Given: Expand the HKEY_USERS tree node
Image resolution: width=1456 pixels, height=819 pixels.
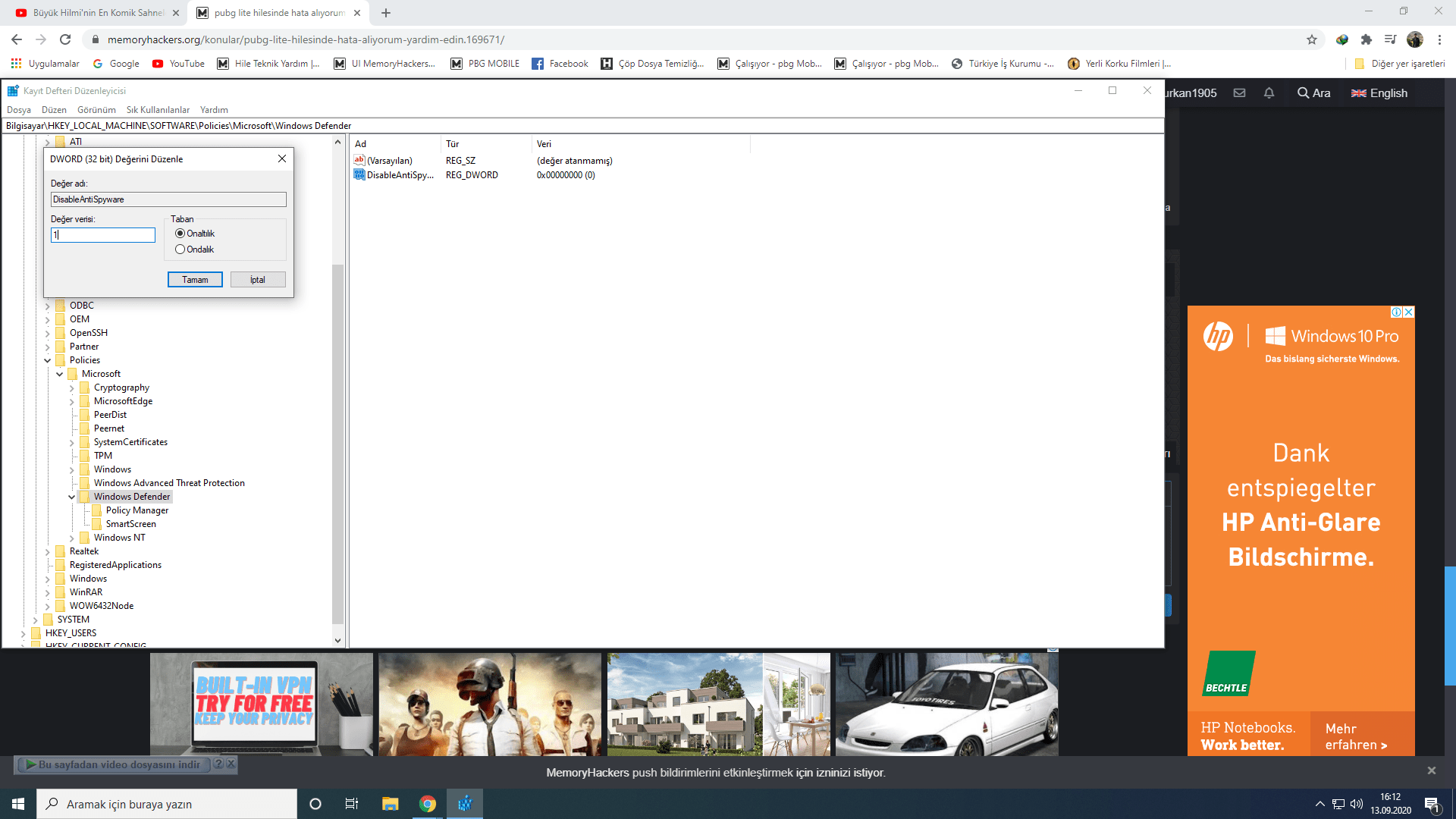Looking at the screenshot, I should (x=23, y=633).
